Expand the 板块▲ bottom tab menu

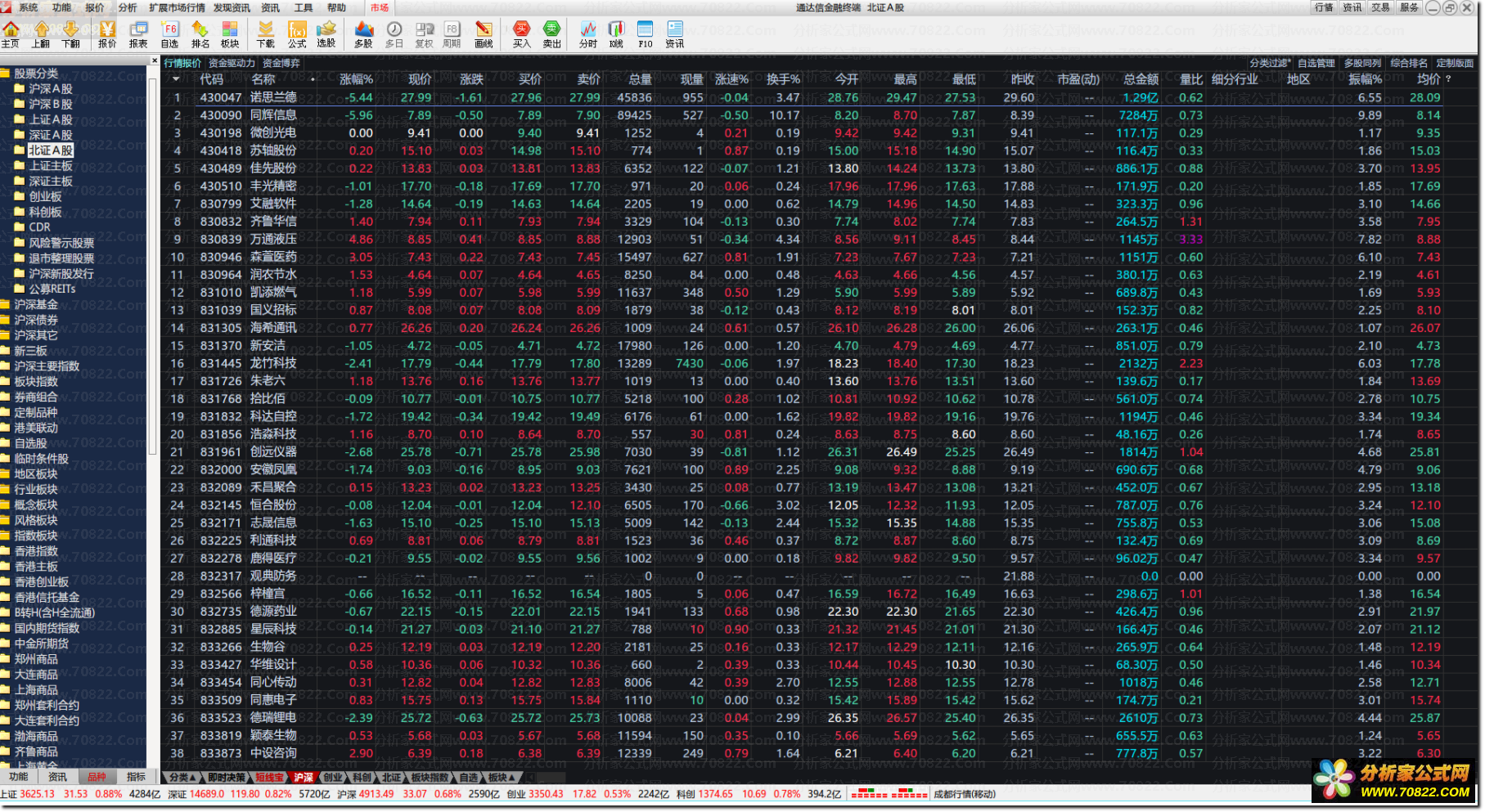502,778
